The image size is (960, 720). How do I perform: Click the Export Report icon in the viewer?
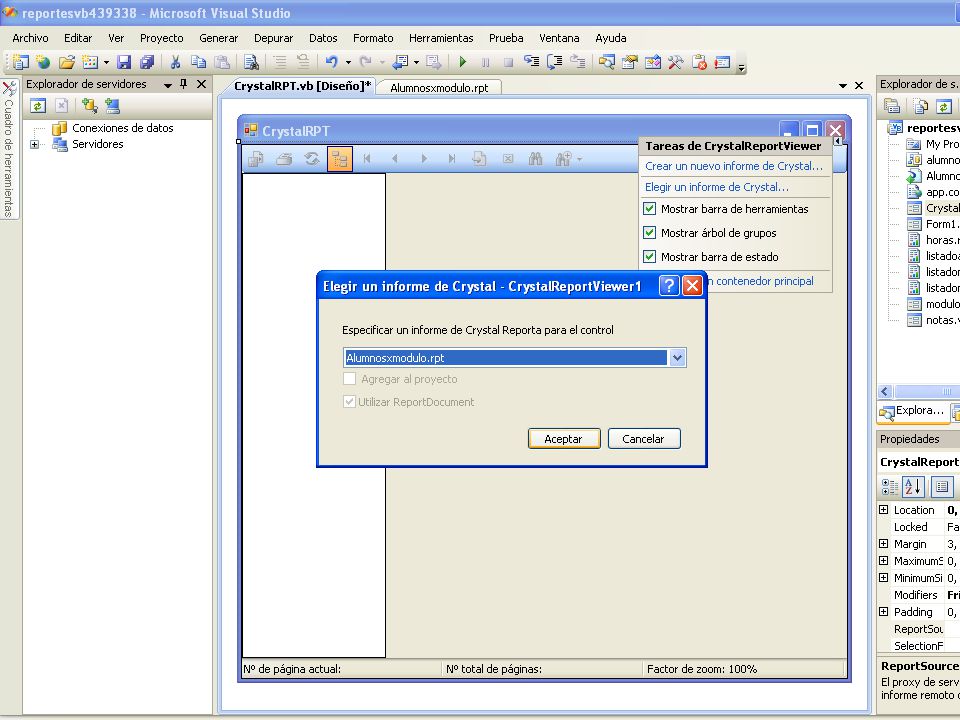pyautogui.click(x=256, y=159)
